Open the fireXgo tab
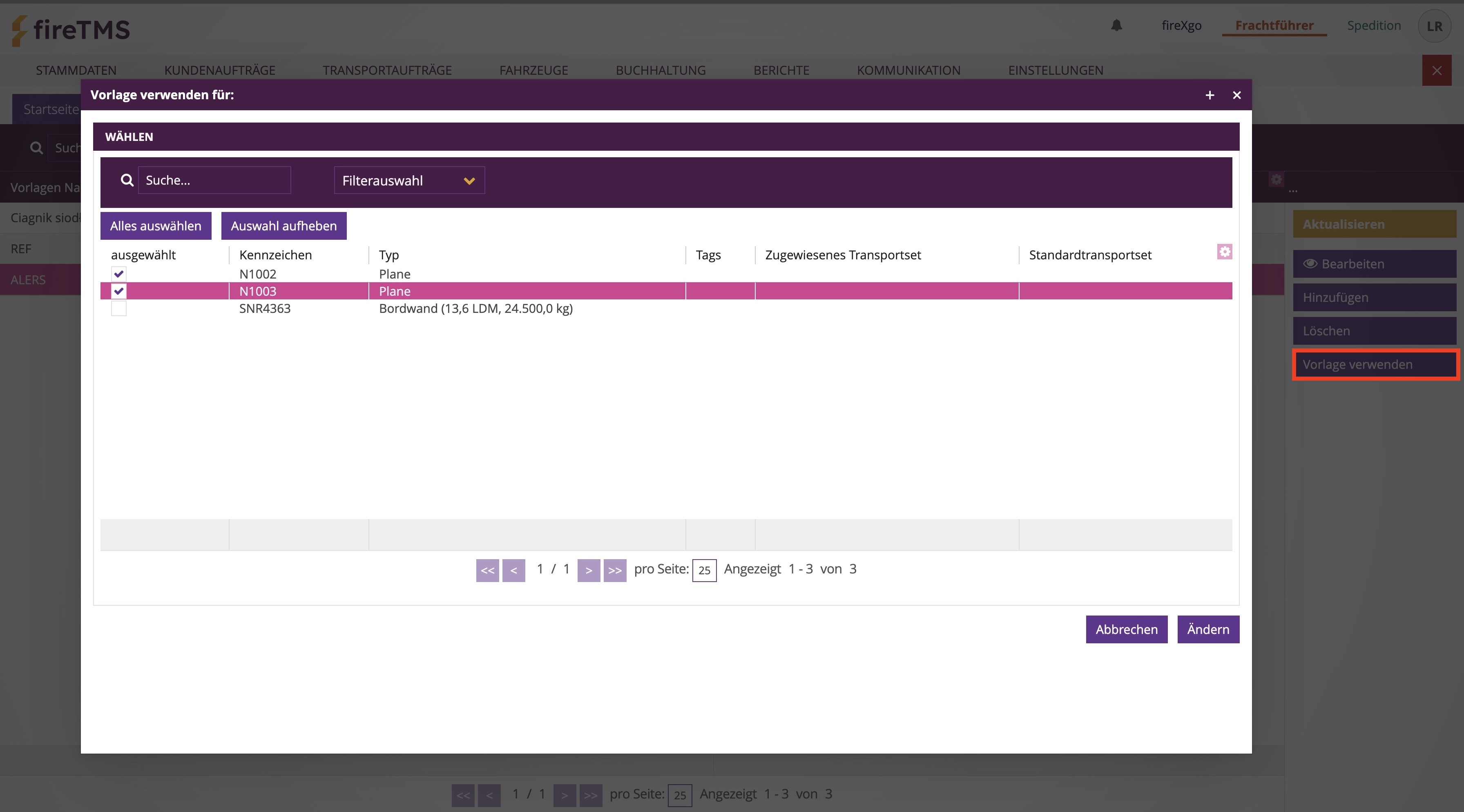Image resolution: width=1464 pixels, height=812 pixels. pos(1181,26)
